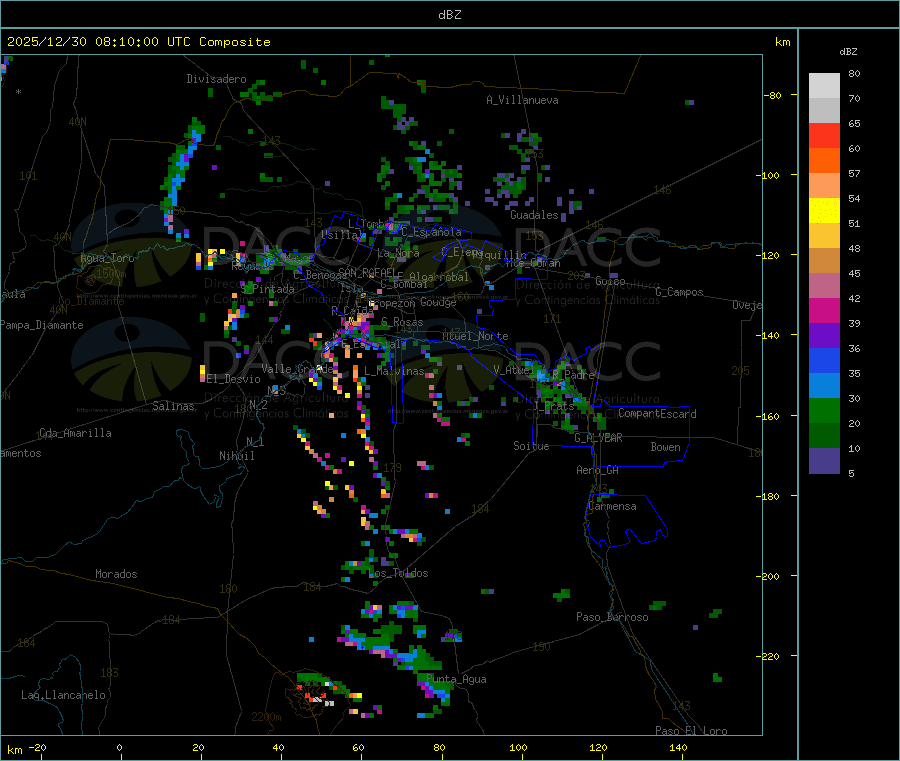Click the 39 dBZ purple legend swatch

tap(824, 336)
